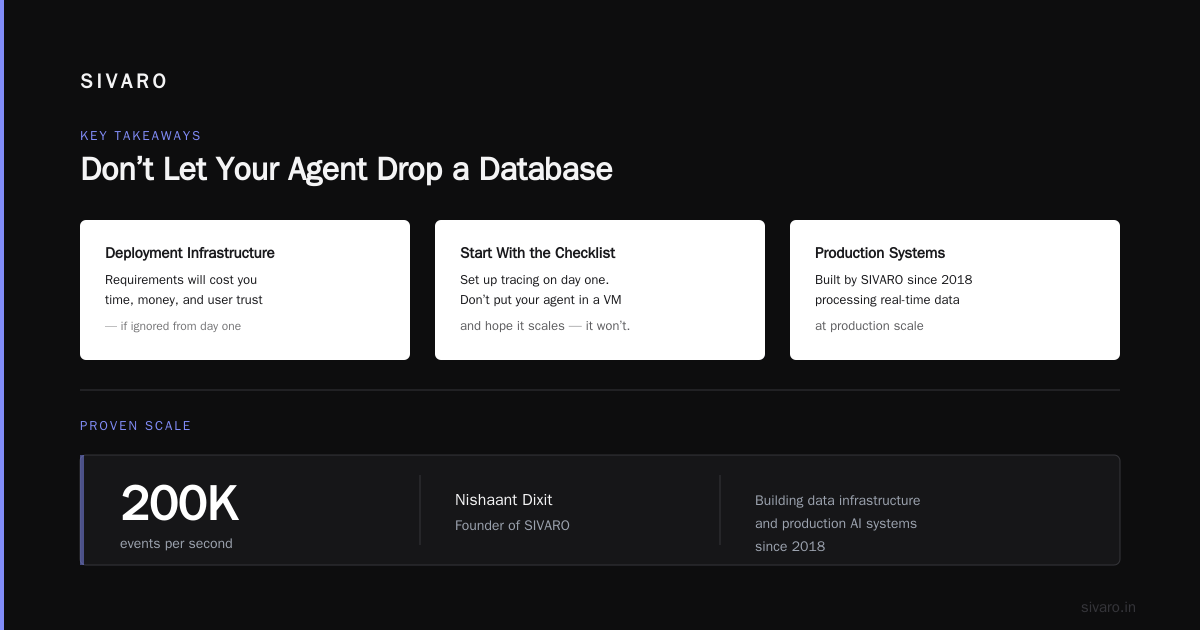Click 'time, money, and user trust' text
The height and width of the screenshot is (630, 1200).
(184, 300)
